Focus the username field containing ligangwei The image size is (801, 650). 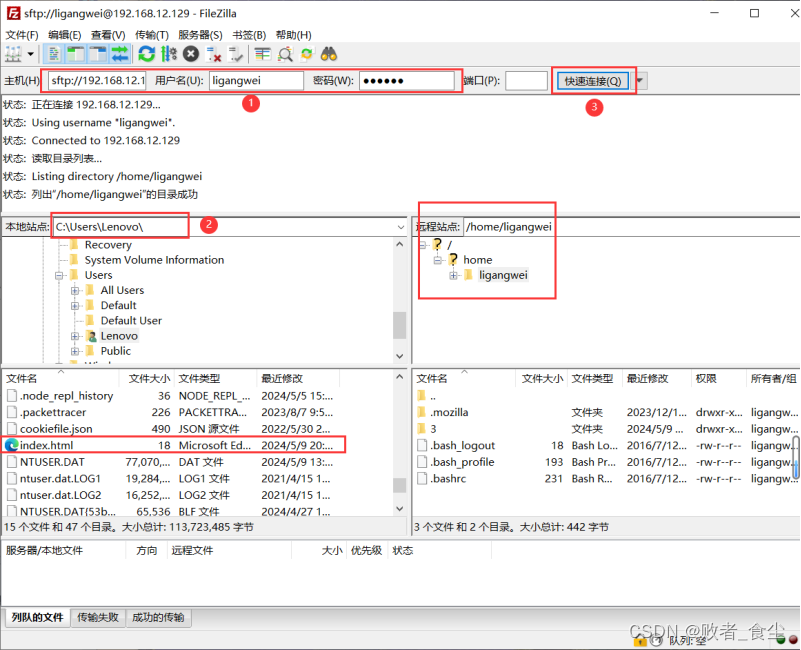(x=256, y=81)
